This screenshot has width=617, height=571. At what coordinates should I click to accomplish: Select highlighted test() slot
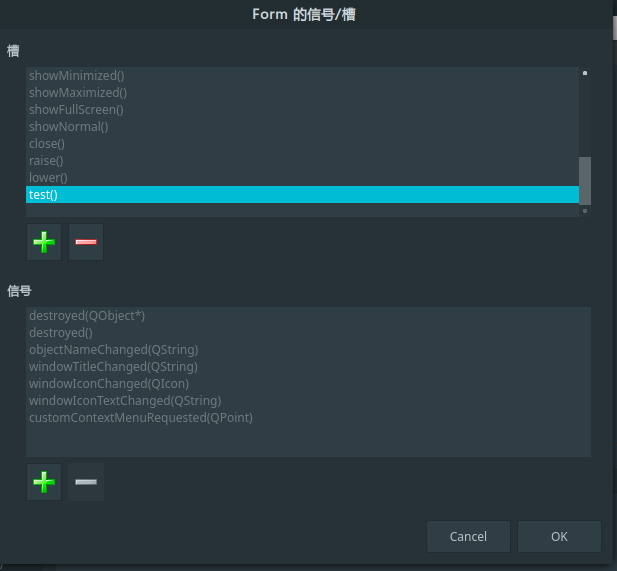tap(302, 194)
